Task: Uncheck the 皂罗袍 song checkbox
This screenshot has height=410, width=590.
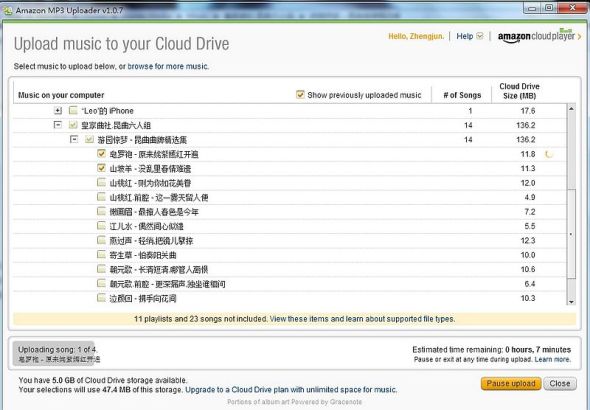Action: tap(101, 153)
